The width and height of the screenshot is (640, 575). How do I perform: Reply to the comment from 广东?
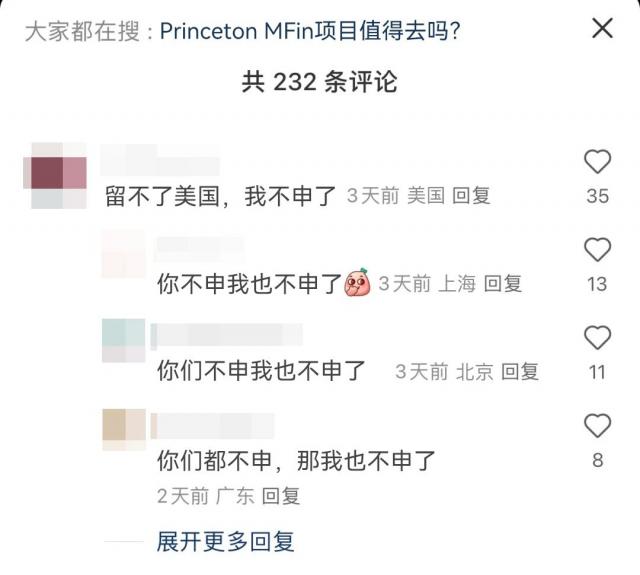click(x=281, y=495)
